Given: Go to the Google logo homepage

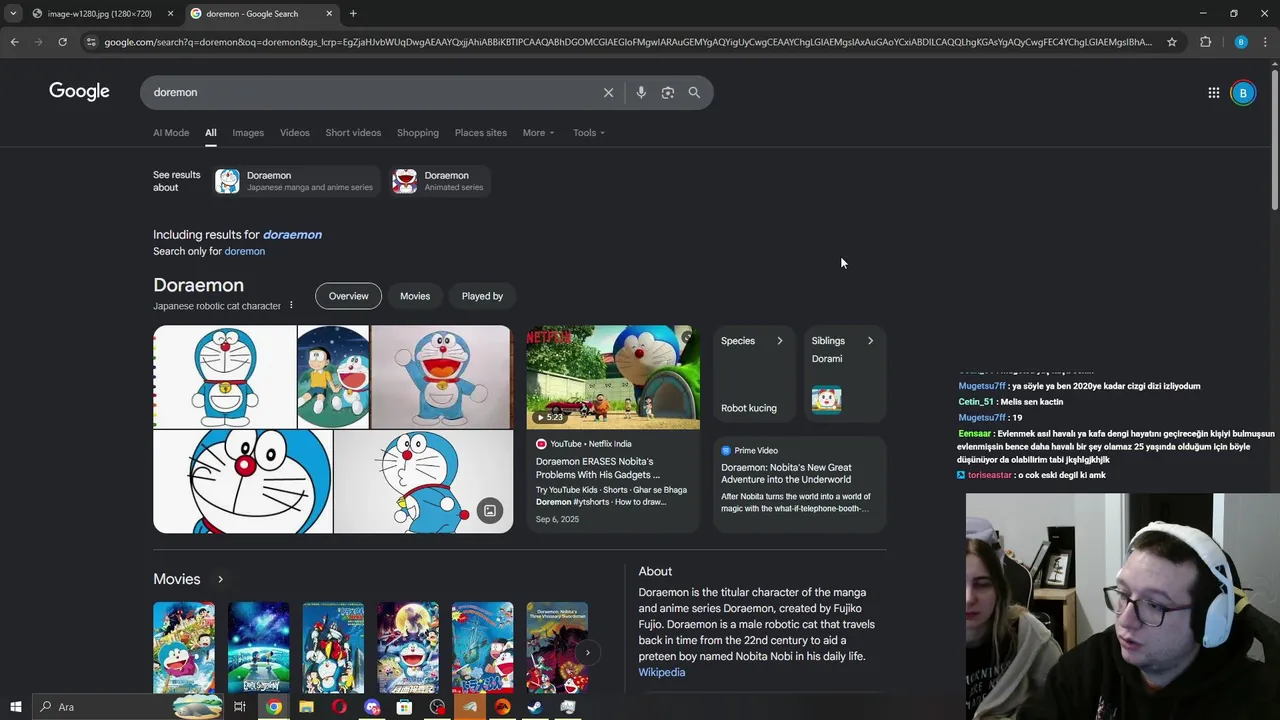Looking at the screenshot, I should 79,92.
